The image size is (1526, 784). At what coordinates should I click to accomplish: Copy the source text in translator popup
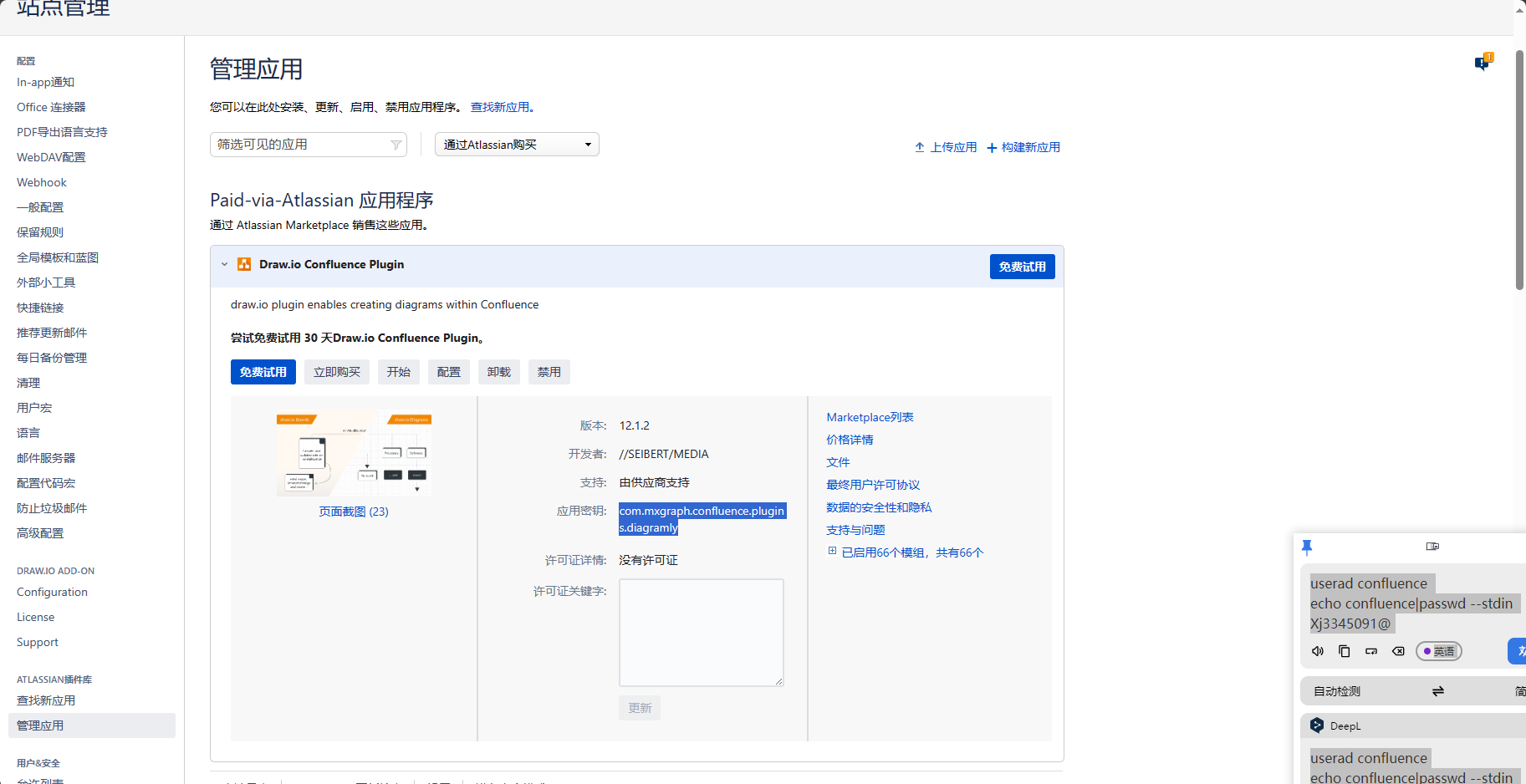(1345, 651)
